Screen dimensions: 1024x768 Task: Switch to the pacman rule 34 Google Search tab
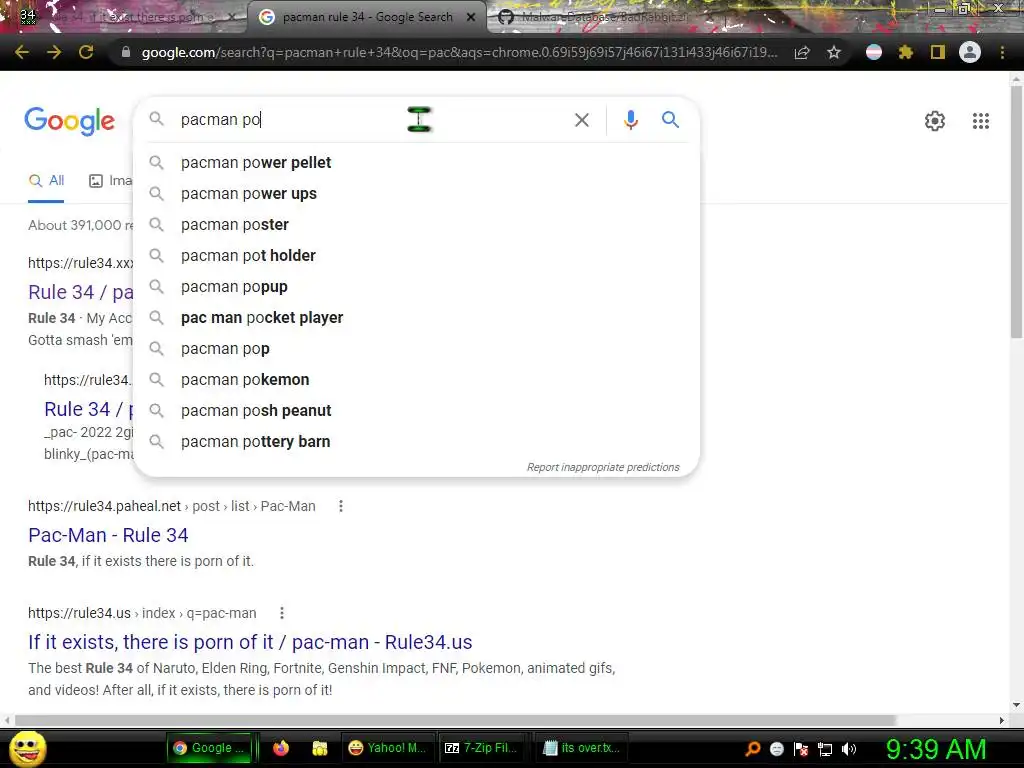pyautogui.click(x=367, y=17)
